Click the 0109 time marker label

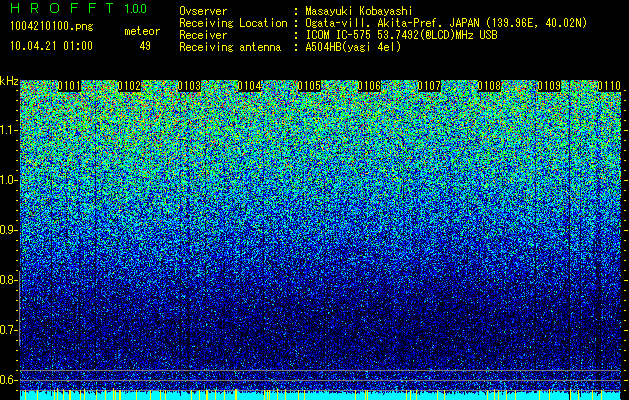549,86
